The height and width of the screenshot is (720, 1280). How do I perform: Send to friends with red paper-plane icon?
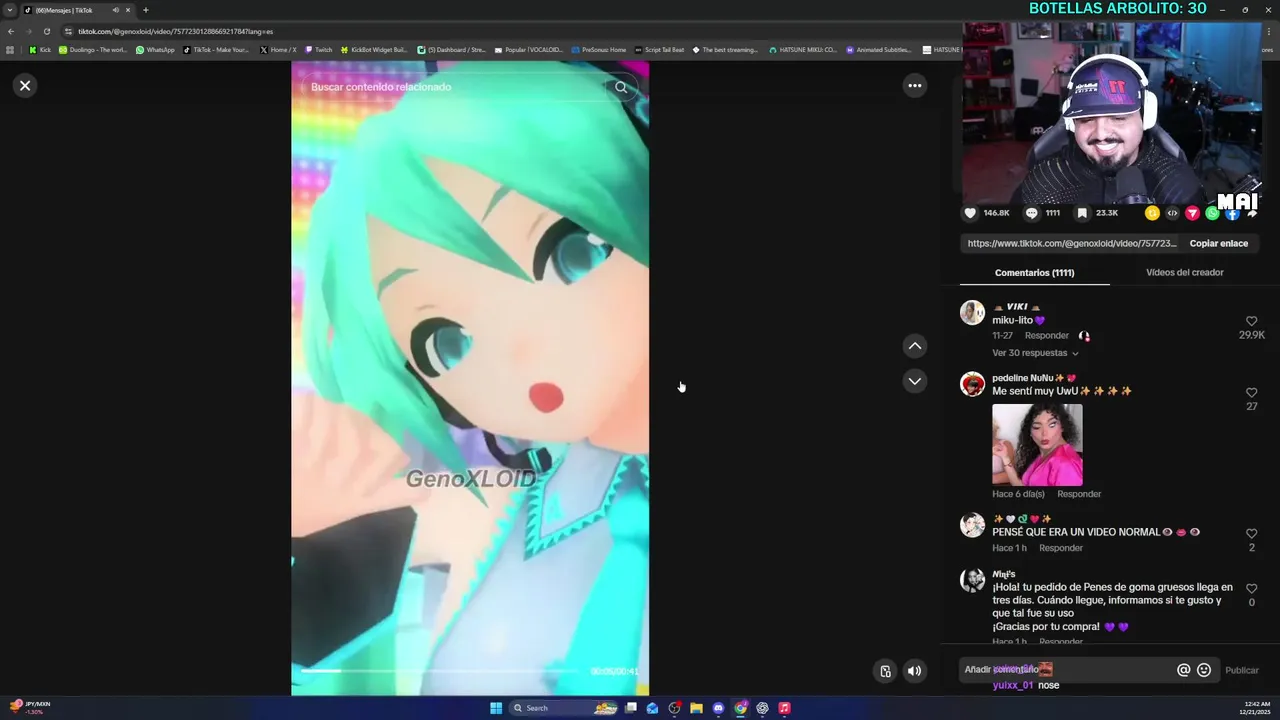[x=1192, y=213]
